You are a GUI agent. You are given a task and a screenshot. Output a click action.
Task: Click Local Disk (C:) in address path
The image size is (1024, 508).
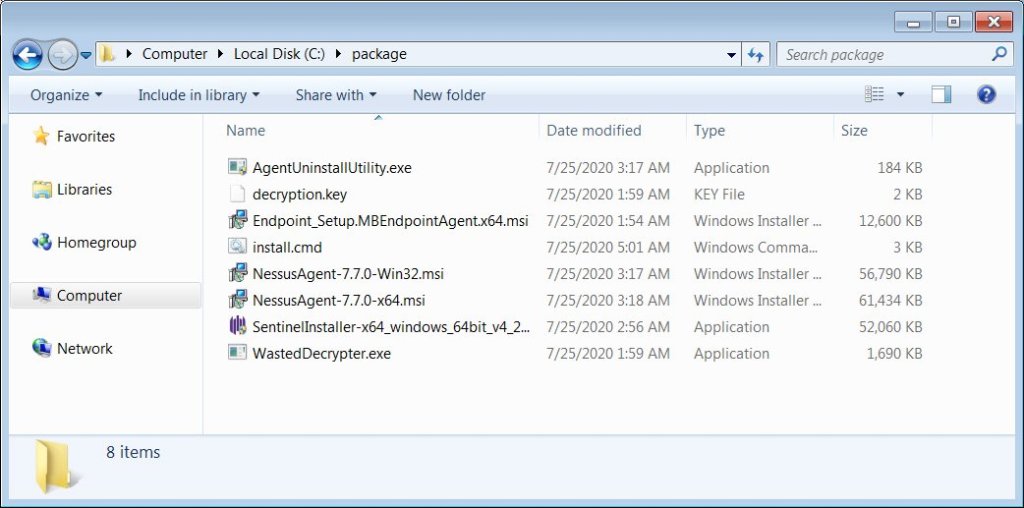click(280, 54)
